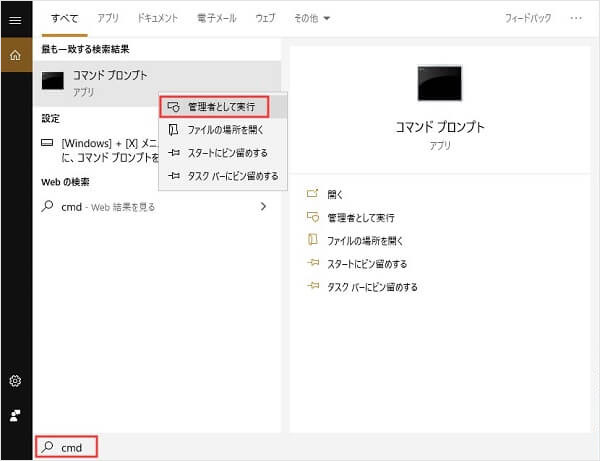Click タスク バーにピン留めする in the right pane
The width and height of the screenshot is (600, 461).
pos(372,287)
